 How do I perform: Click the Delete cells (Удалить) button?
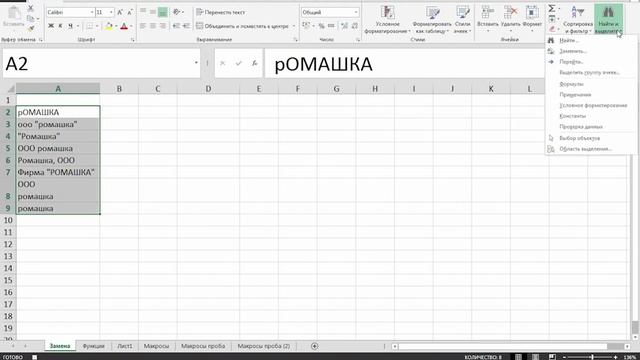coord(510,18)
